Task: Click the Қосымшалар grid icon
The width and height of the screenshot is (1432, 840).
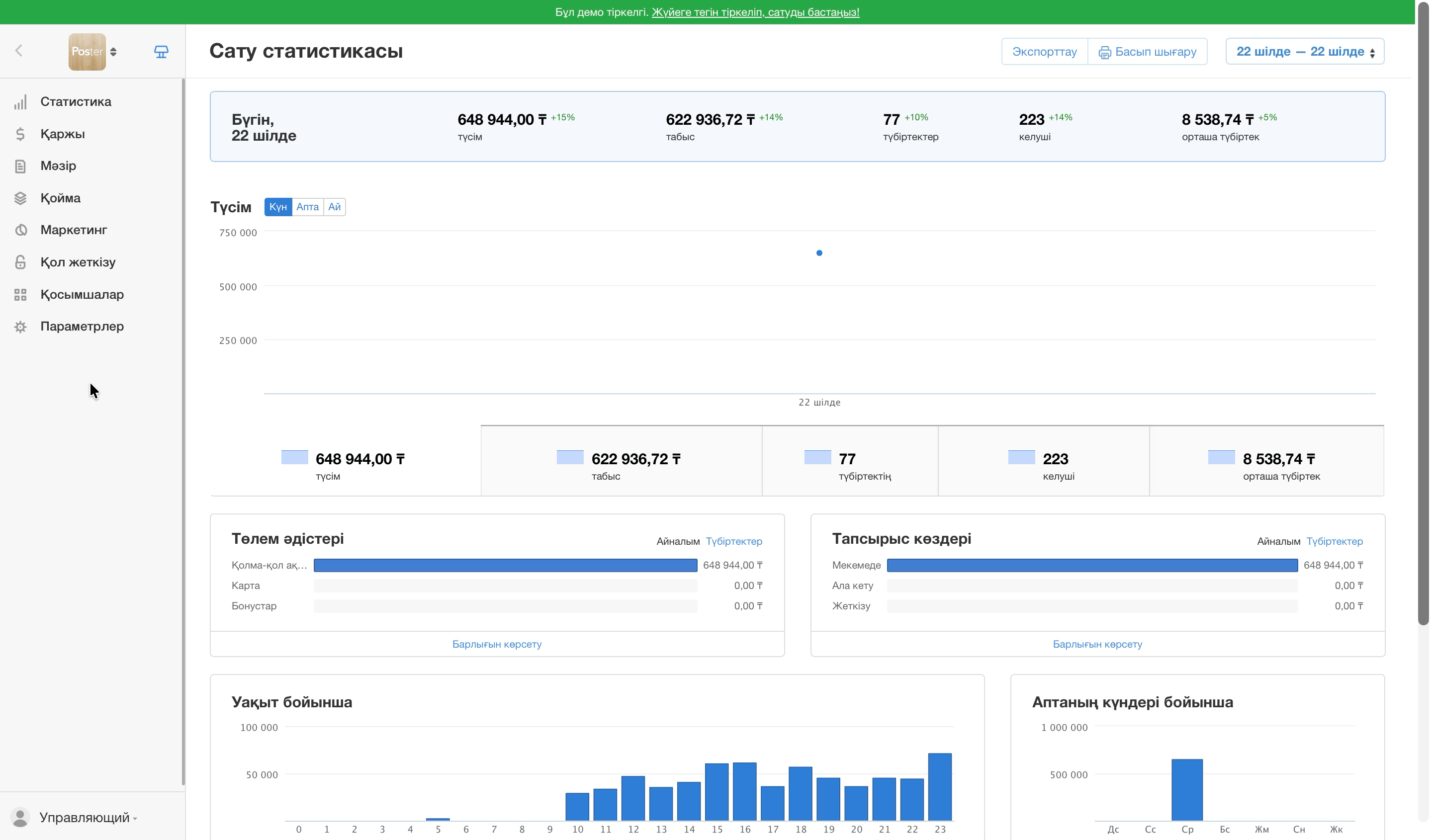Action: pyautogui.click(x=20, y=295)
